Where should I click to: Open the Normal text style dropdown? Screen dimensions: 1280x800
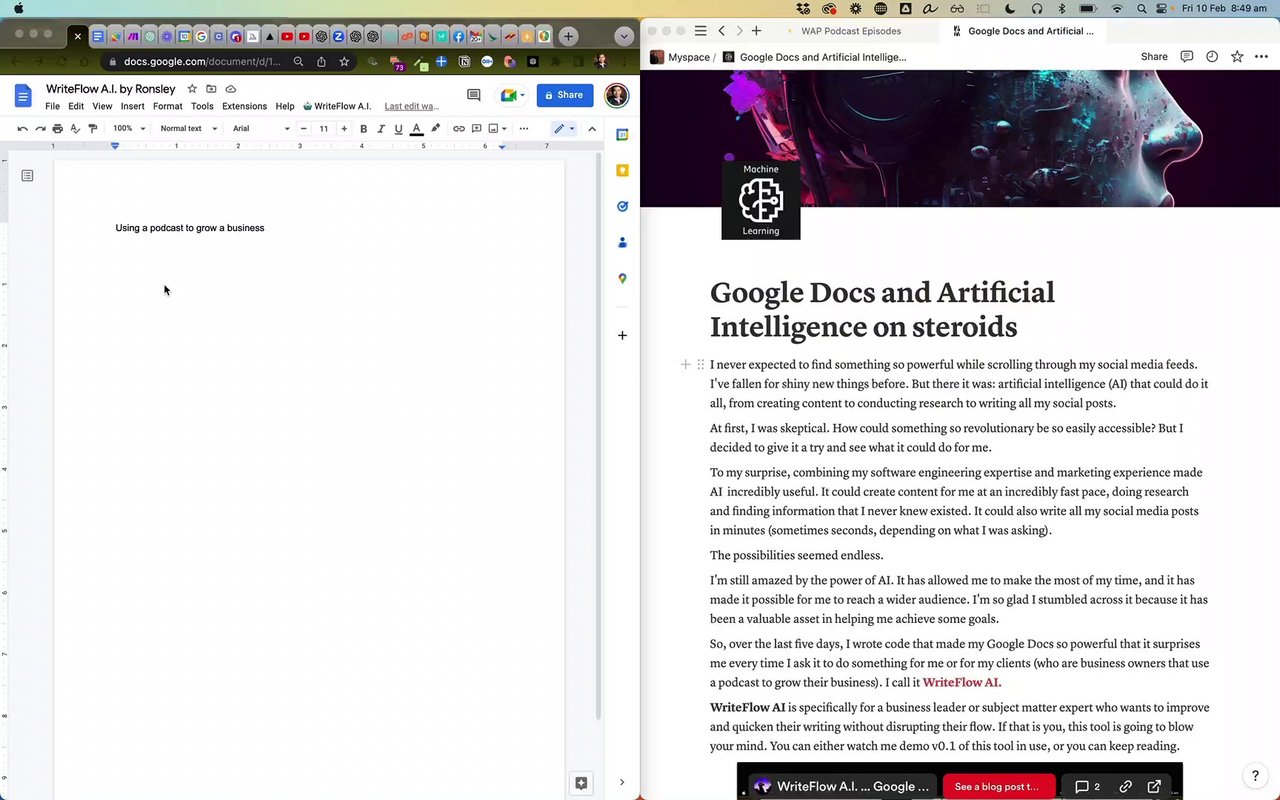click(x=188, y=128)
